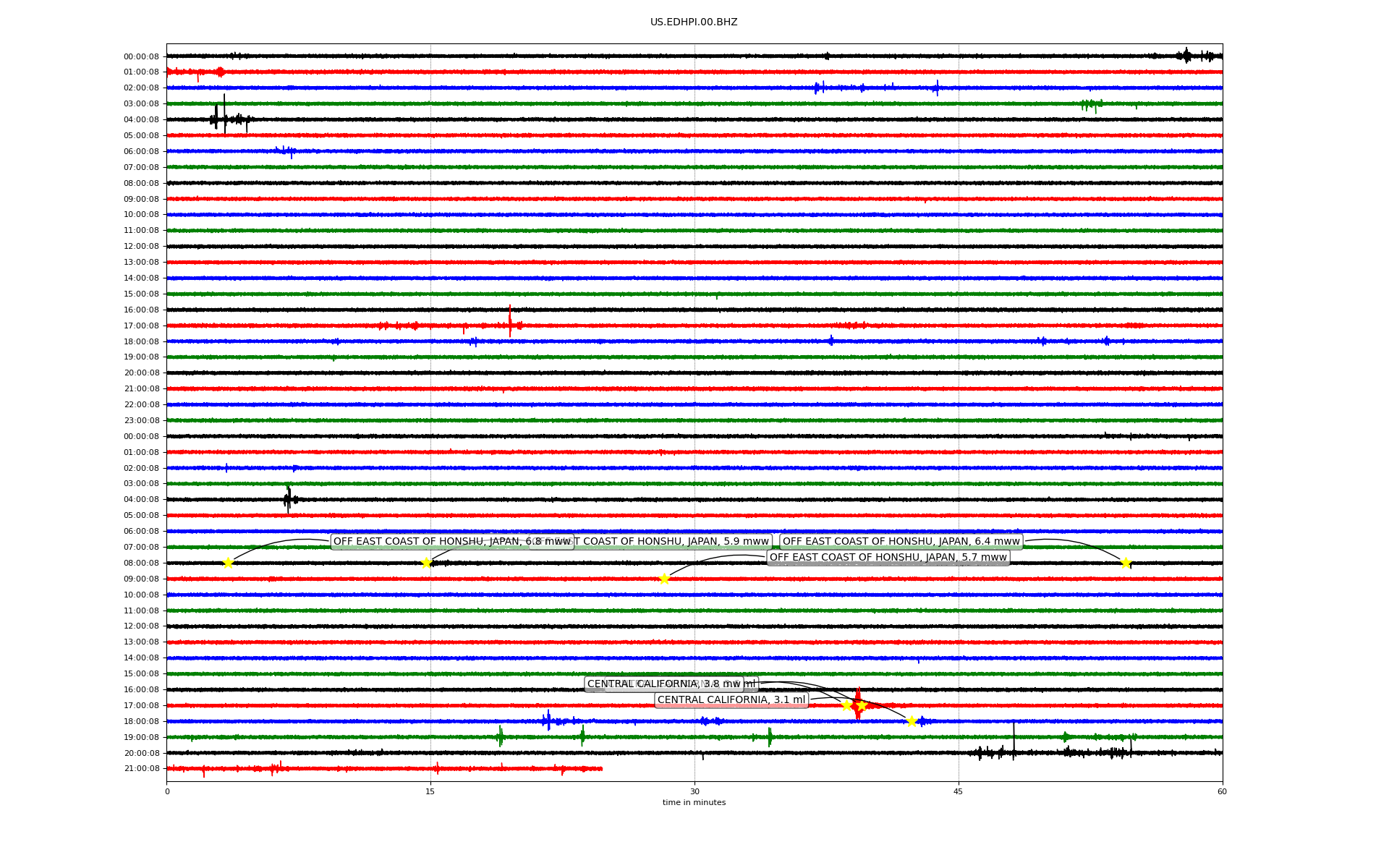
Task: Click the 'CENTRAL CALIFORNIA, 3.1 ml' annotation box
Action: tap(731, 699)
